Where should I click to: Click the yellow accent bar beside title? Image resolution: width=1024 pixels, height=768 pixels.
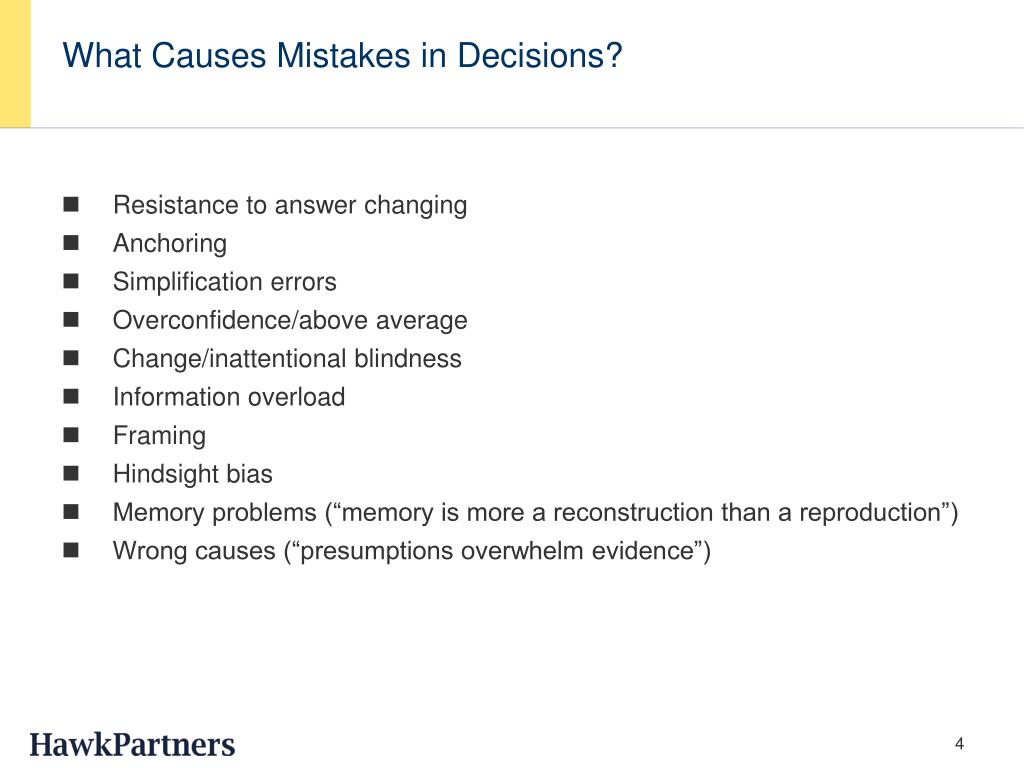pos(15,64)
